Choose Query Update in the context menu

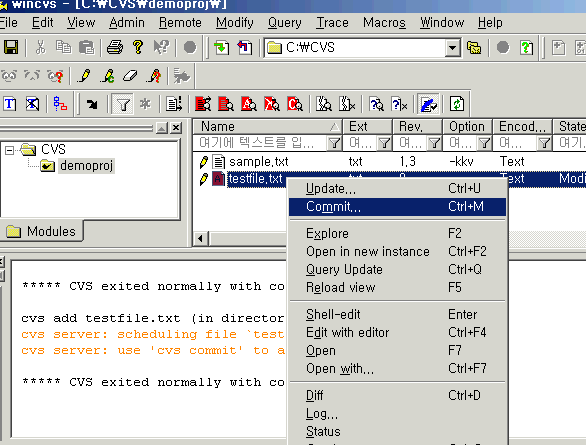point(397,269)
